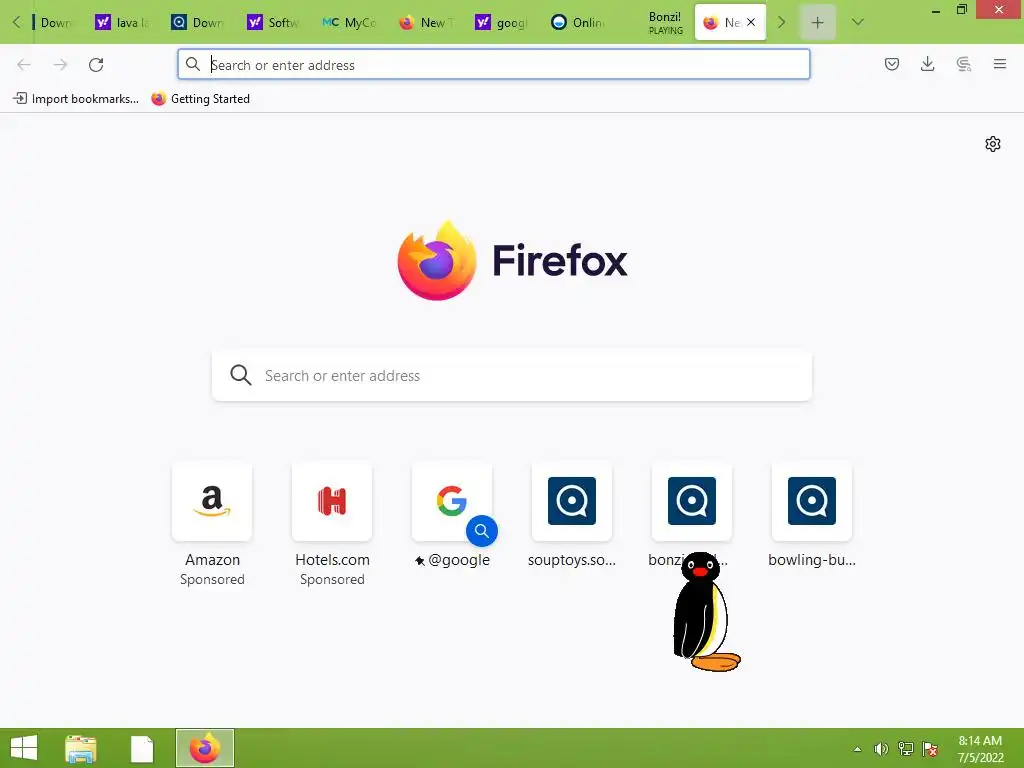Minimize the Firefox window
This screenshot has width=1024, height=768.
936,10
